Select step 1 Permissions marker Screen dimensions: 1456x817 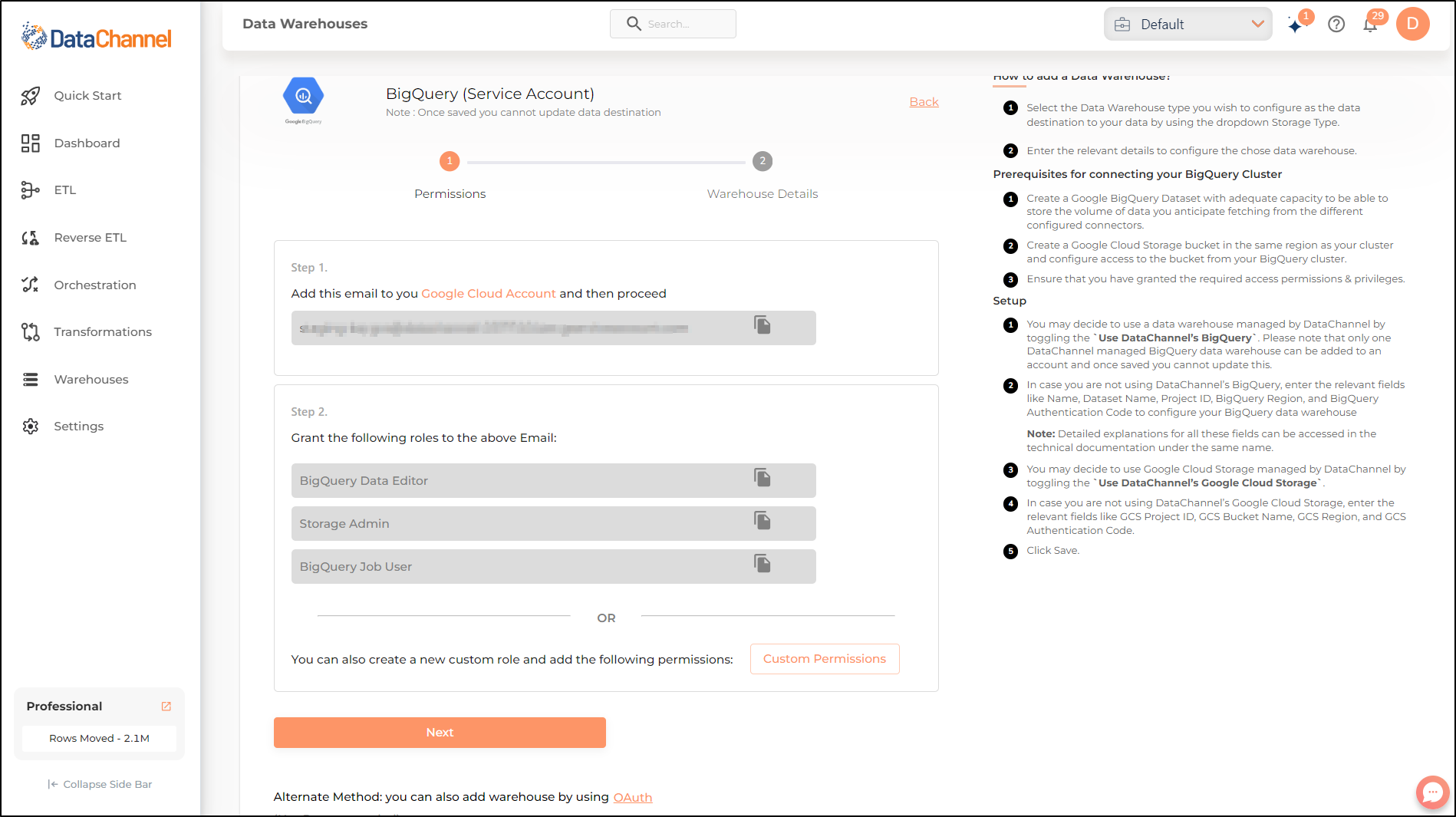pos(450,161)
